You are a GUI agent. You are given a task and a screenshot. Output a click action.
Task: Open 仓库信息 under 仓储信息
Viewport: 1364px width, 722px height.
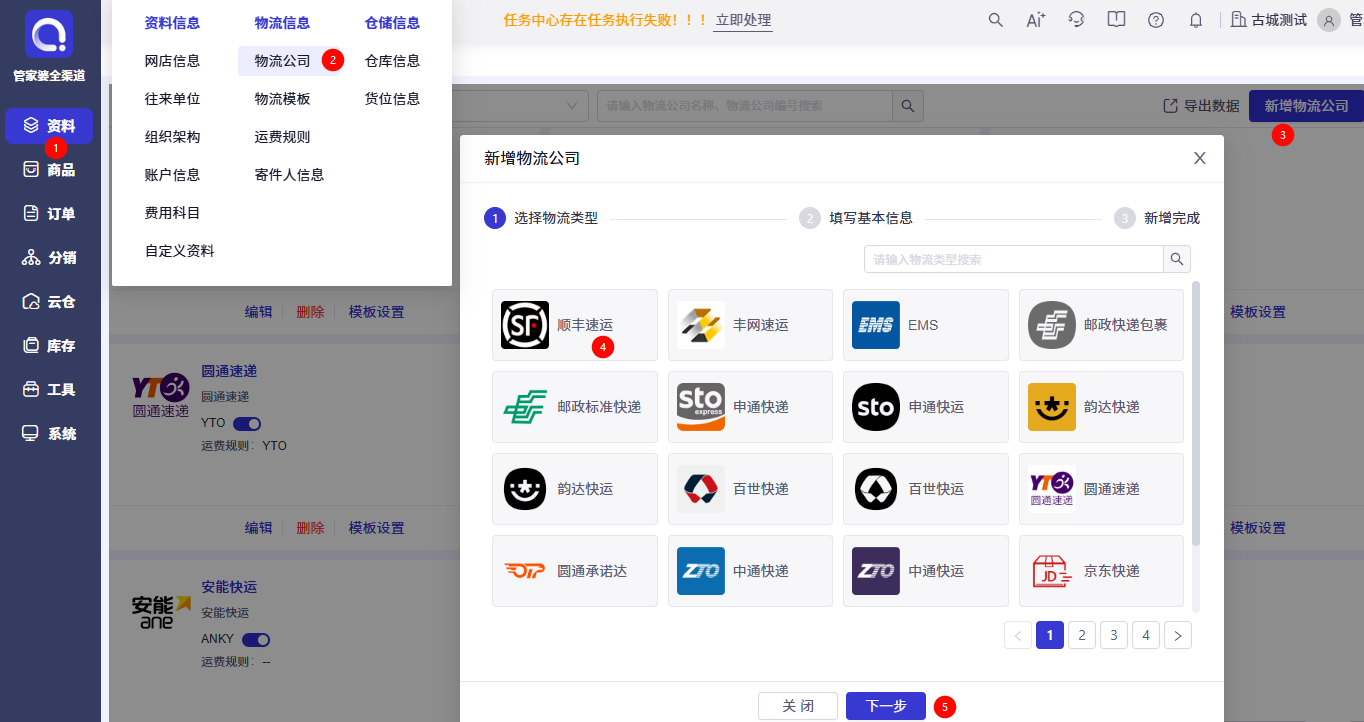tap(393, 61)
